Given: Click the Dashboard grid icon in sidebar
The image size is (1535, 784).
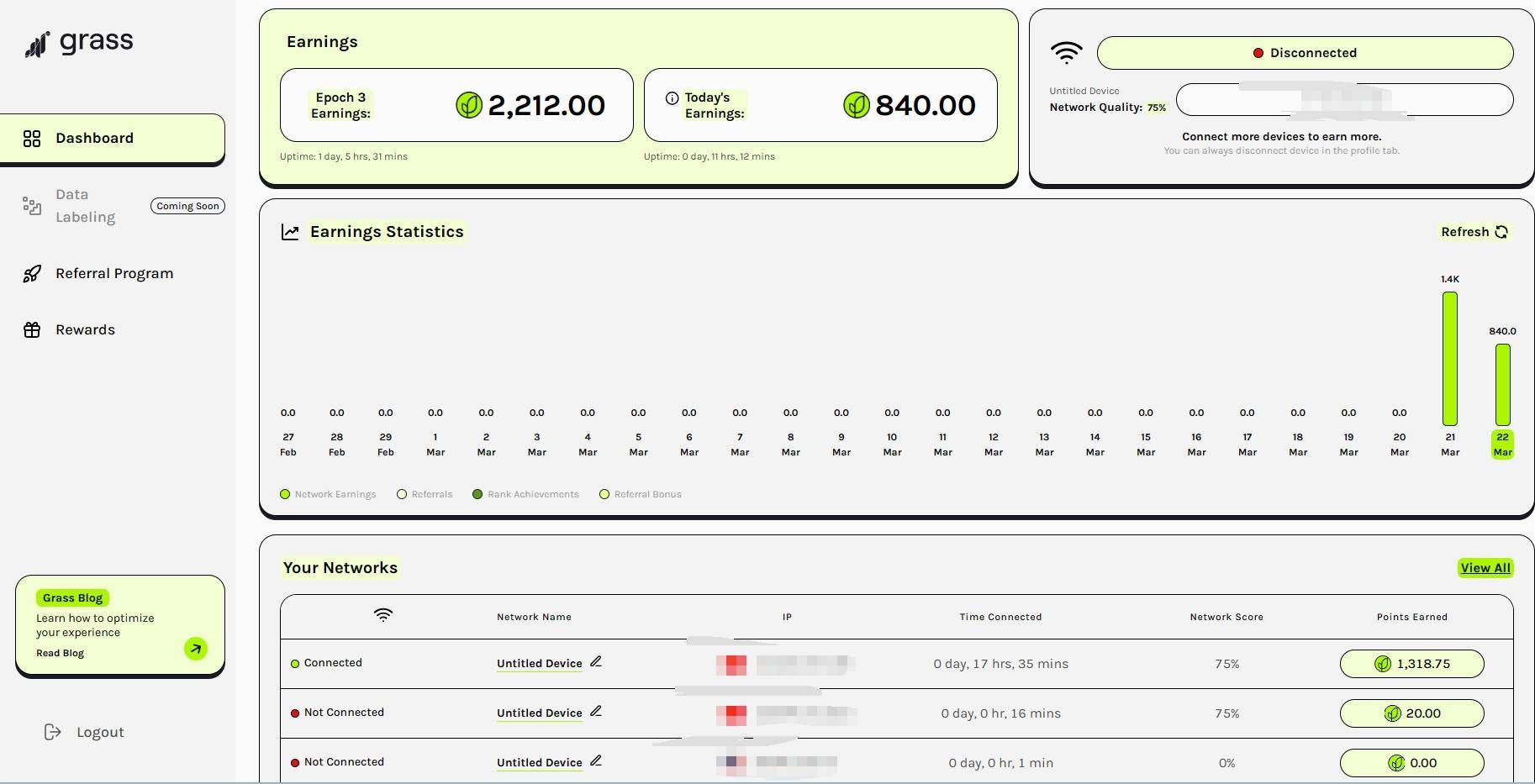Looking at the screenshot, I should pyautogui.click(x=32, y=139).
